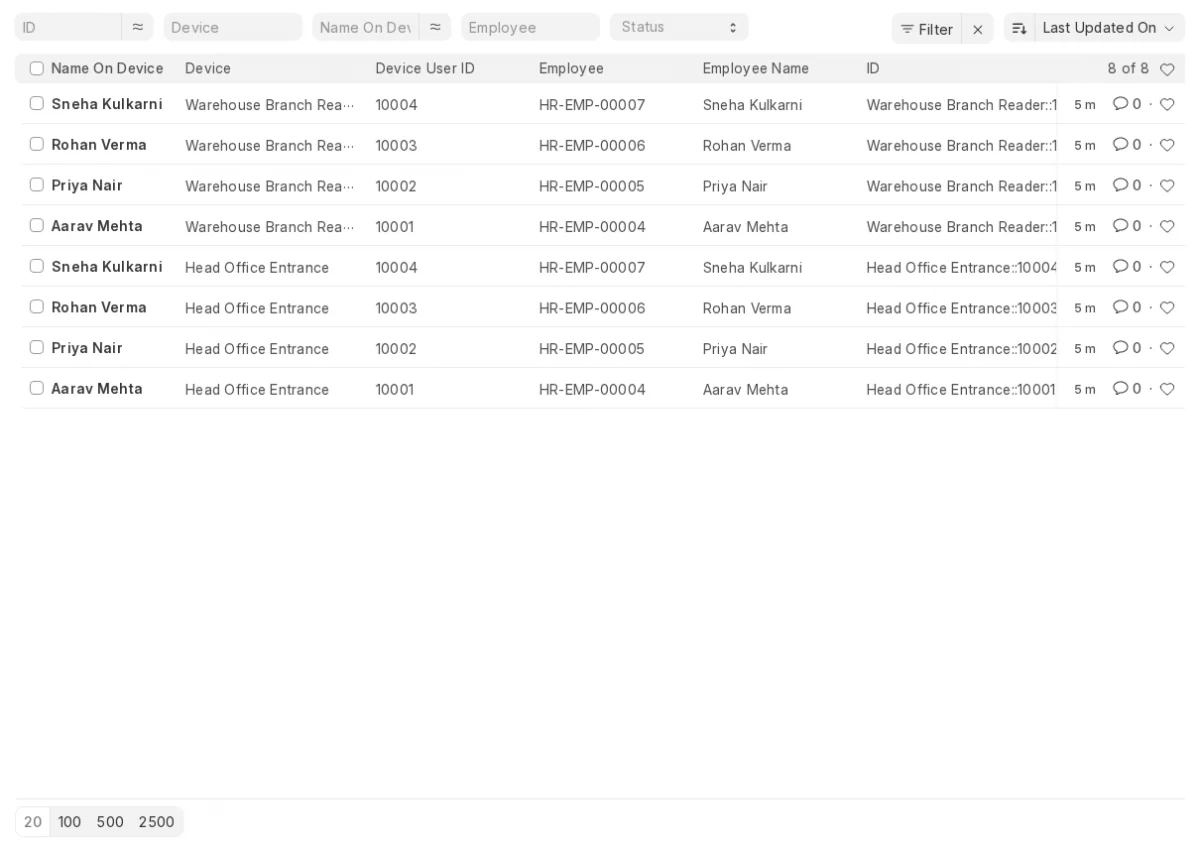Set page size to 20
The width and height of the screenshot is (1200, 844).
point(33,822)
